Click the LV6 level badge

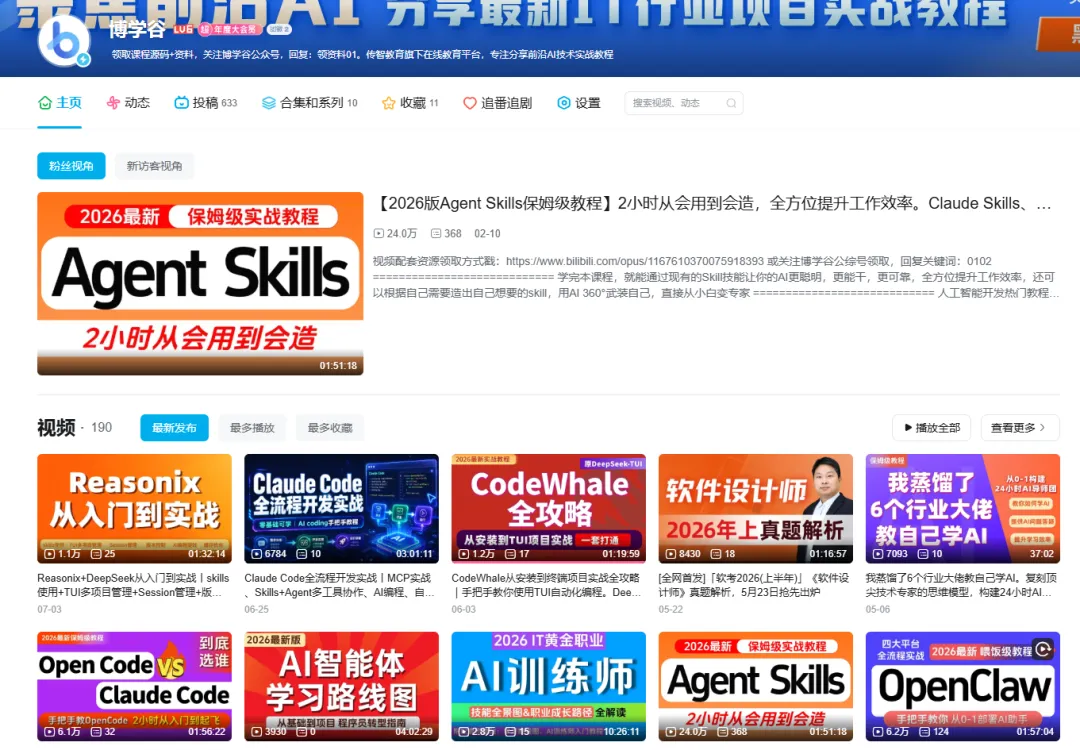click(183, 29)
